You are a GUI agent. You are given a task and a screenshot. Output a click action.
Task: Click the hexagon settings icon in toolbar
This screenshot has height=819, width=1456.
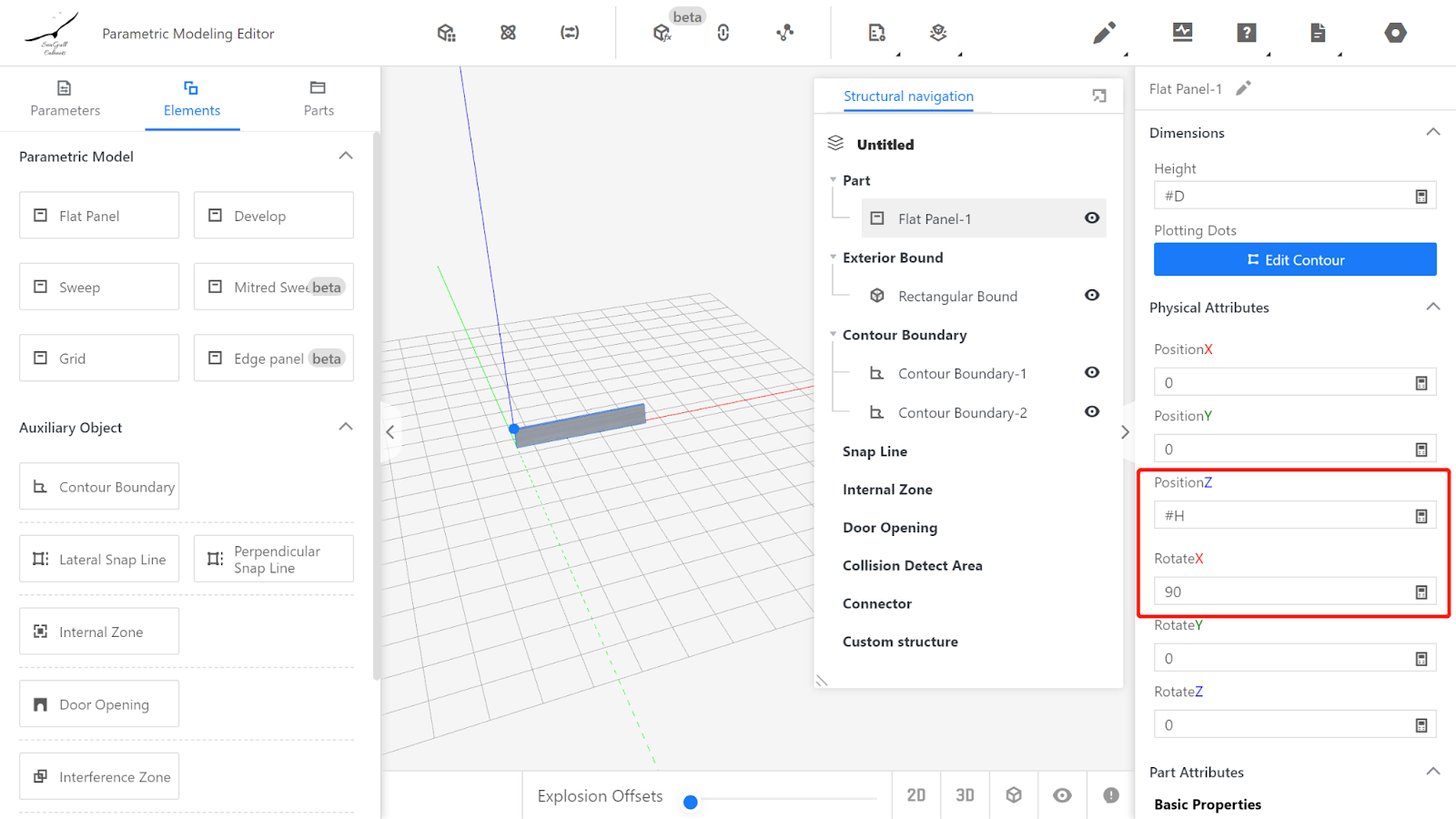pos(1395,34)
